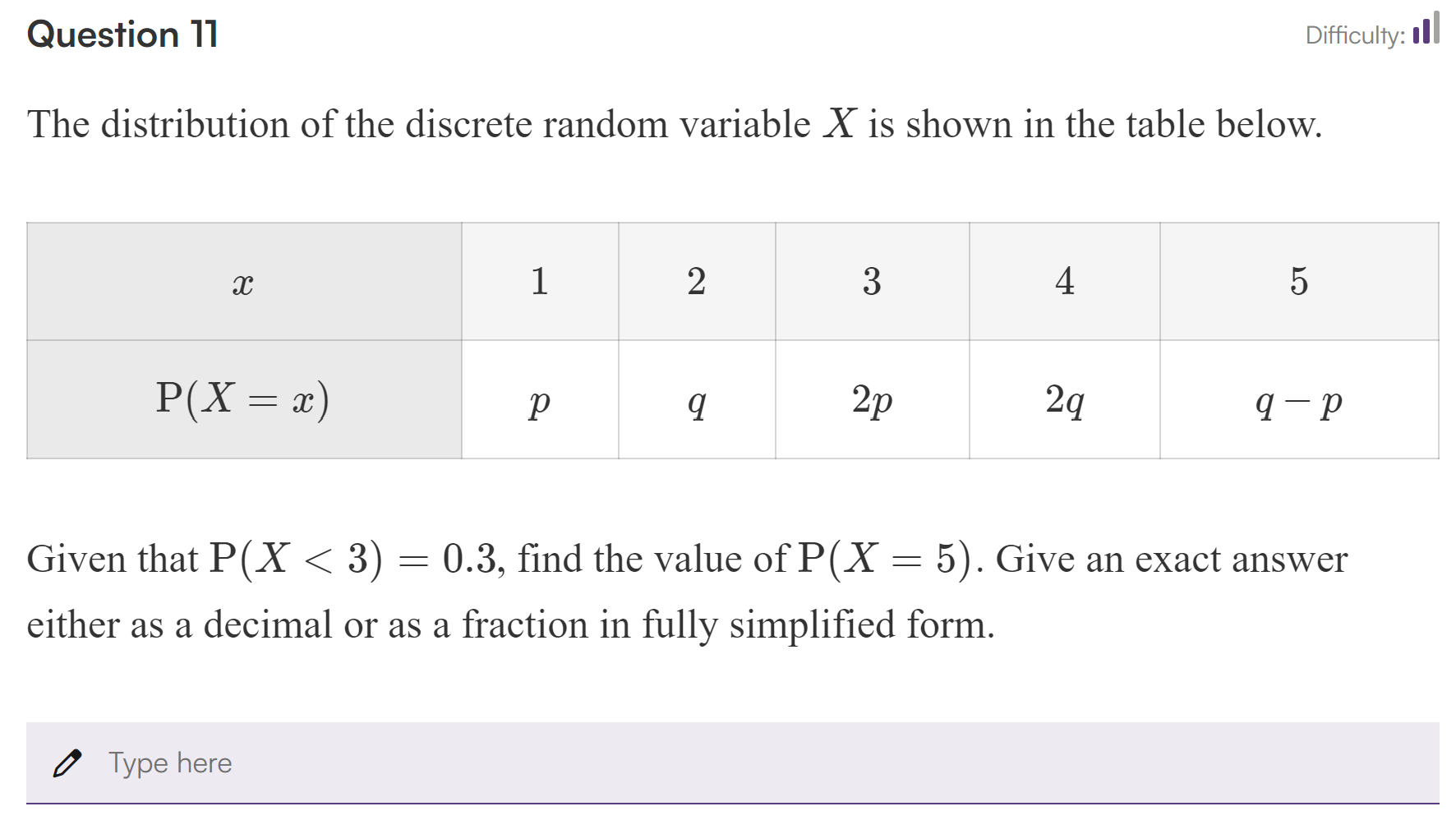
Task: Click the cell showing P(X = x)
Action: tap(243, 399)
